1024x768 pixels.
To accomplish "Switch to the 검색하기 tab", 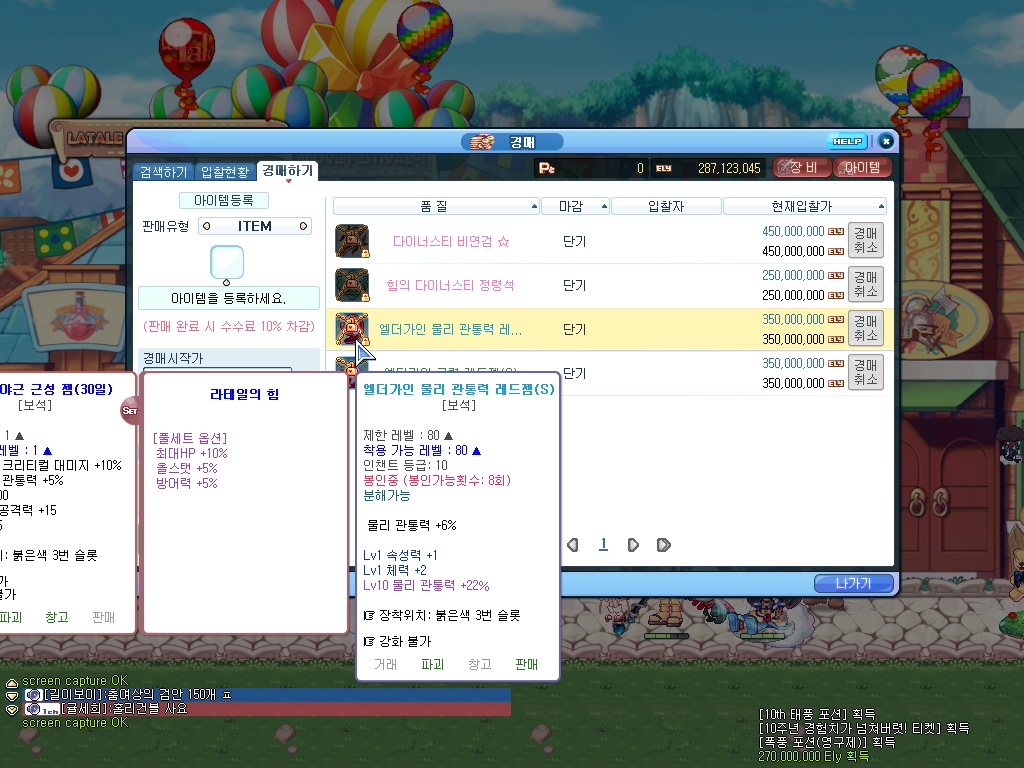I will pyautogui.click(x=163, y=172).
